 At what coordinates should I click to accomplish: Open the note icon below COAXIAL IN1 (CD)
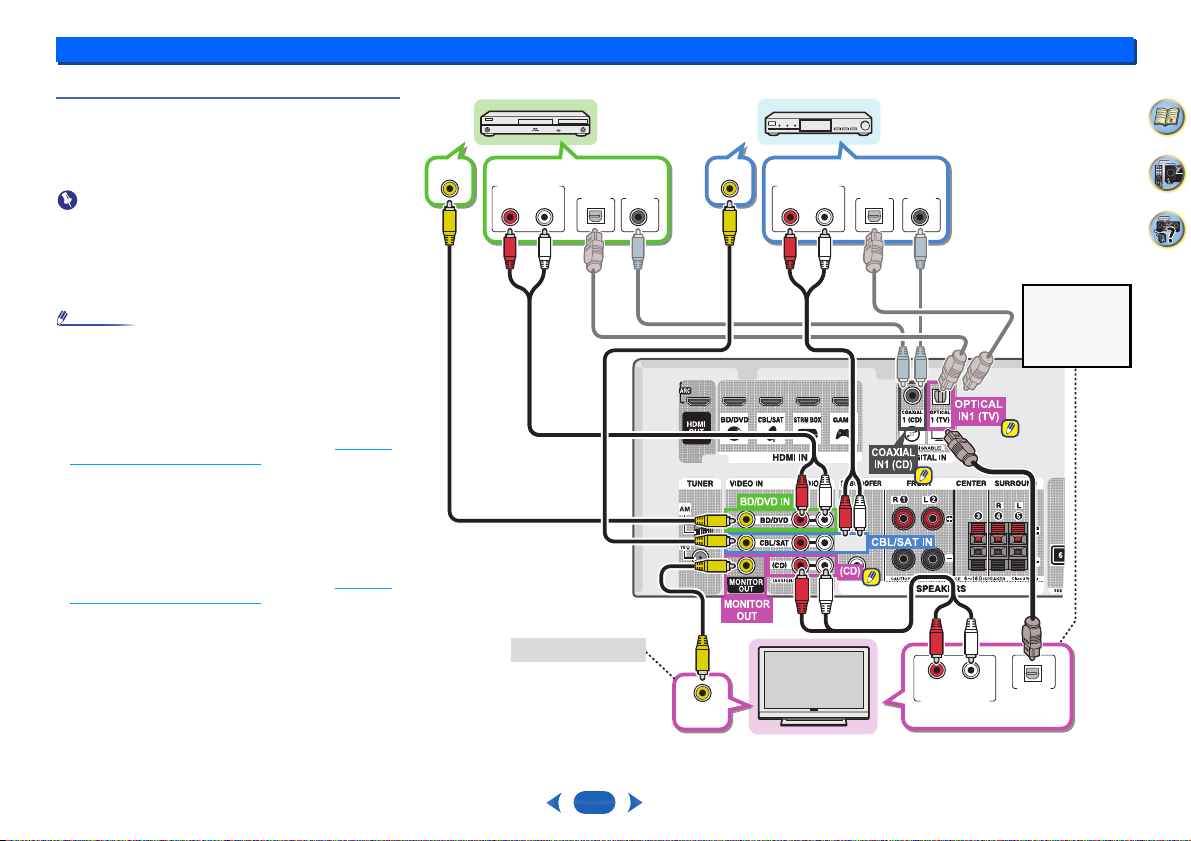pos(923,476)
